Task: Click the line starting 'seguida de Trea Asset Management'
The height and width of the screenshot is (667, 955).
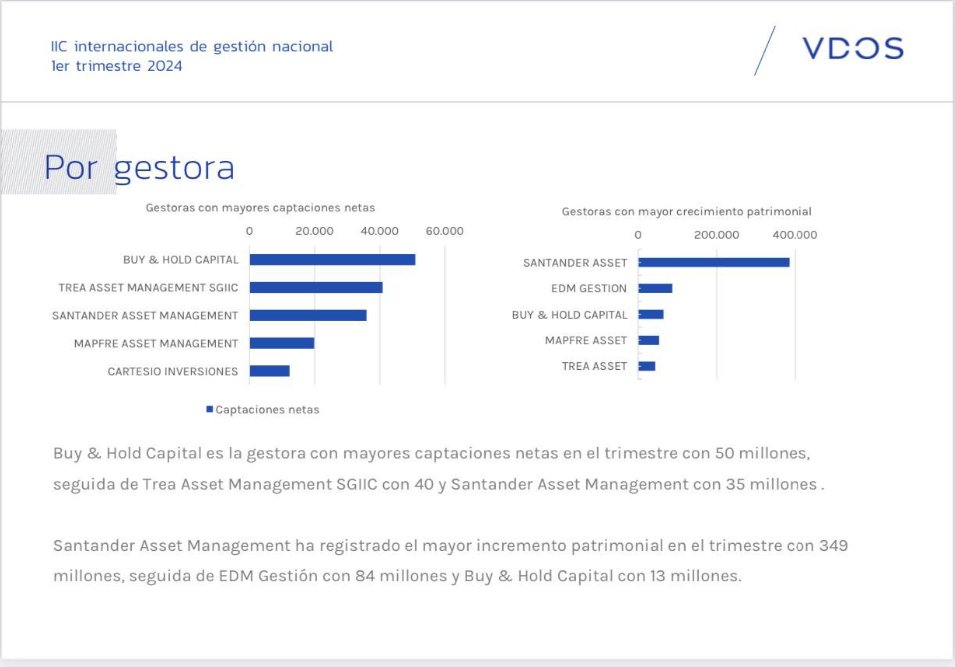Action: 439,484
